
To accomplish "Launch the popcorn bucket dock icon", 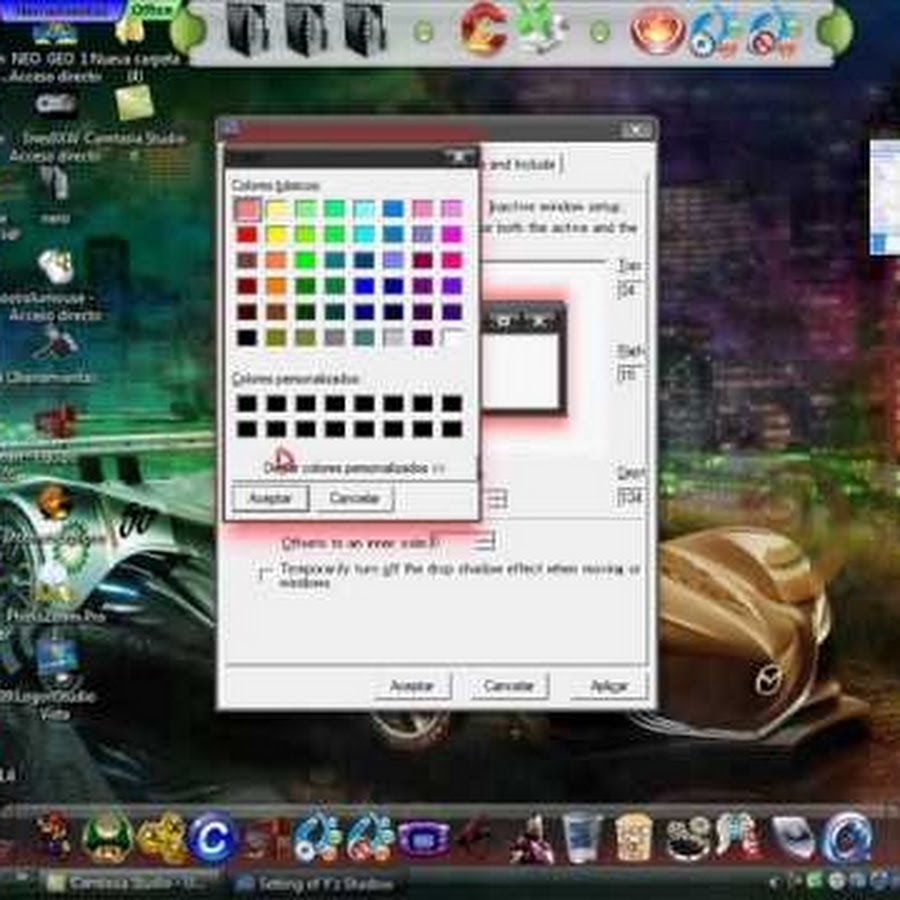I will [634, 836].
